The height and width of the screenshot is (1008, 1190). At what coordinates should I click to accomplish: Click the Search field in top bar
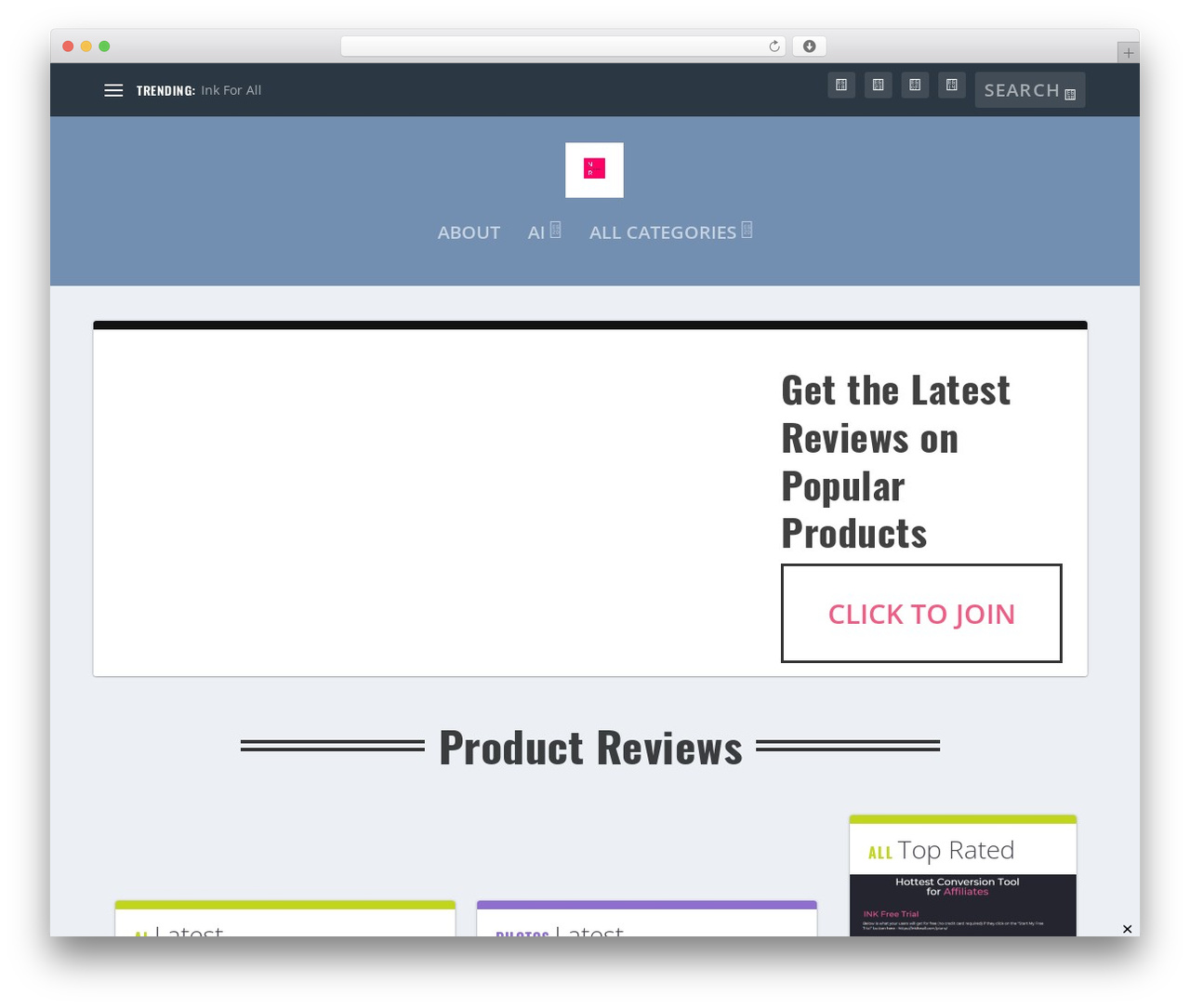pyautogui.click(x=1030, y=90)
